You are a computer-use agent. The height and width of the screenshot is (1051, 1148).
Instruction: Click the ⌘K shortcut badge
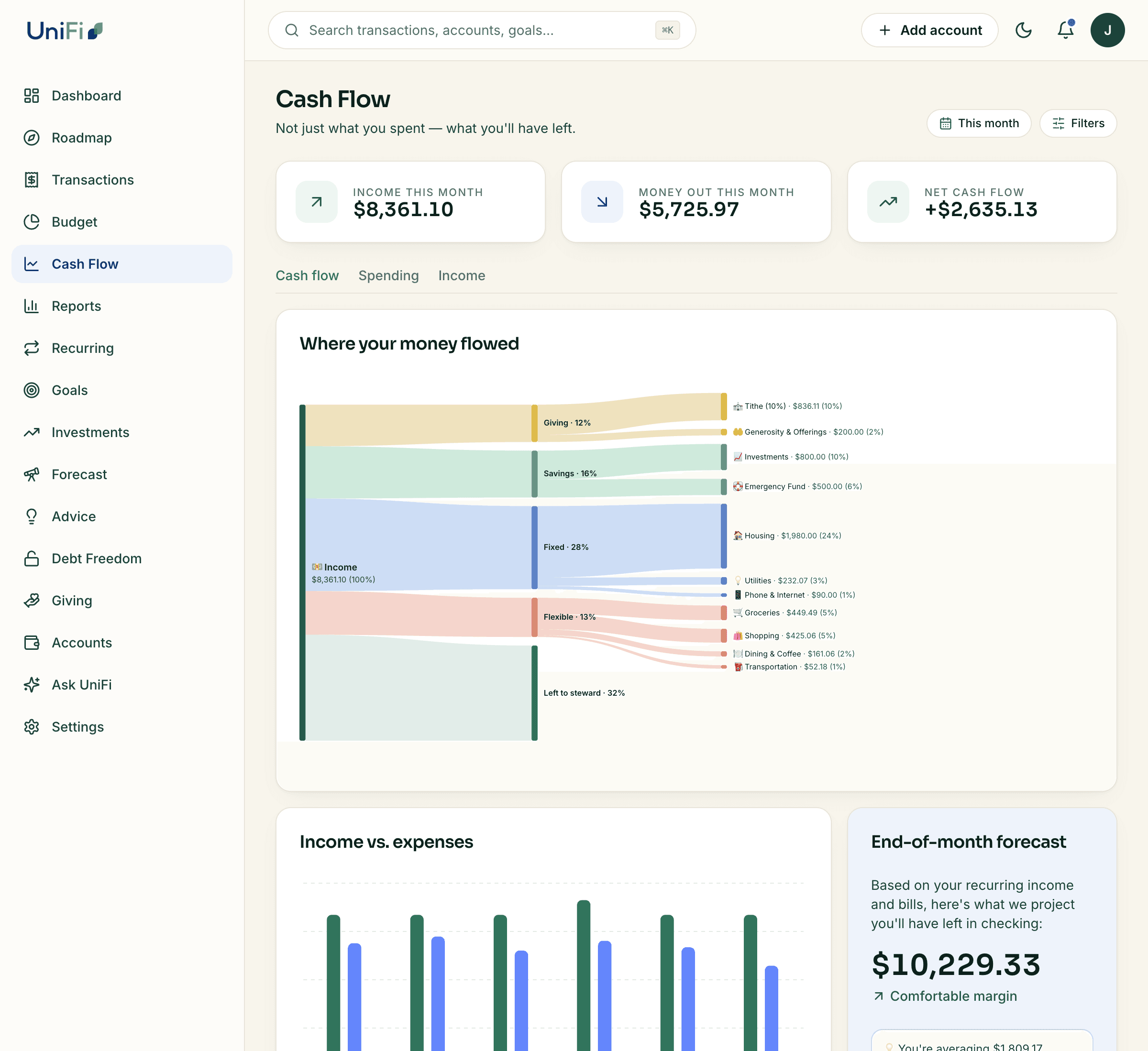click(x=667, y=30)
